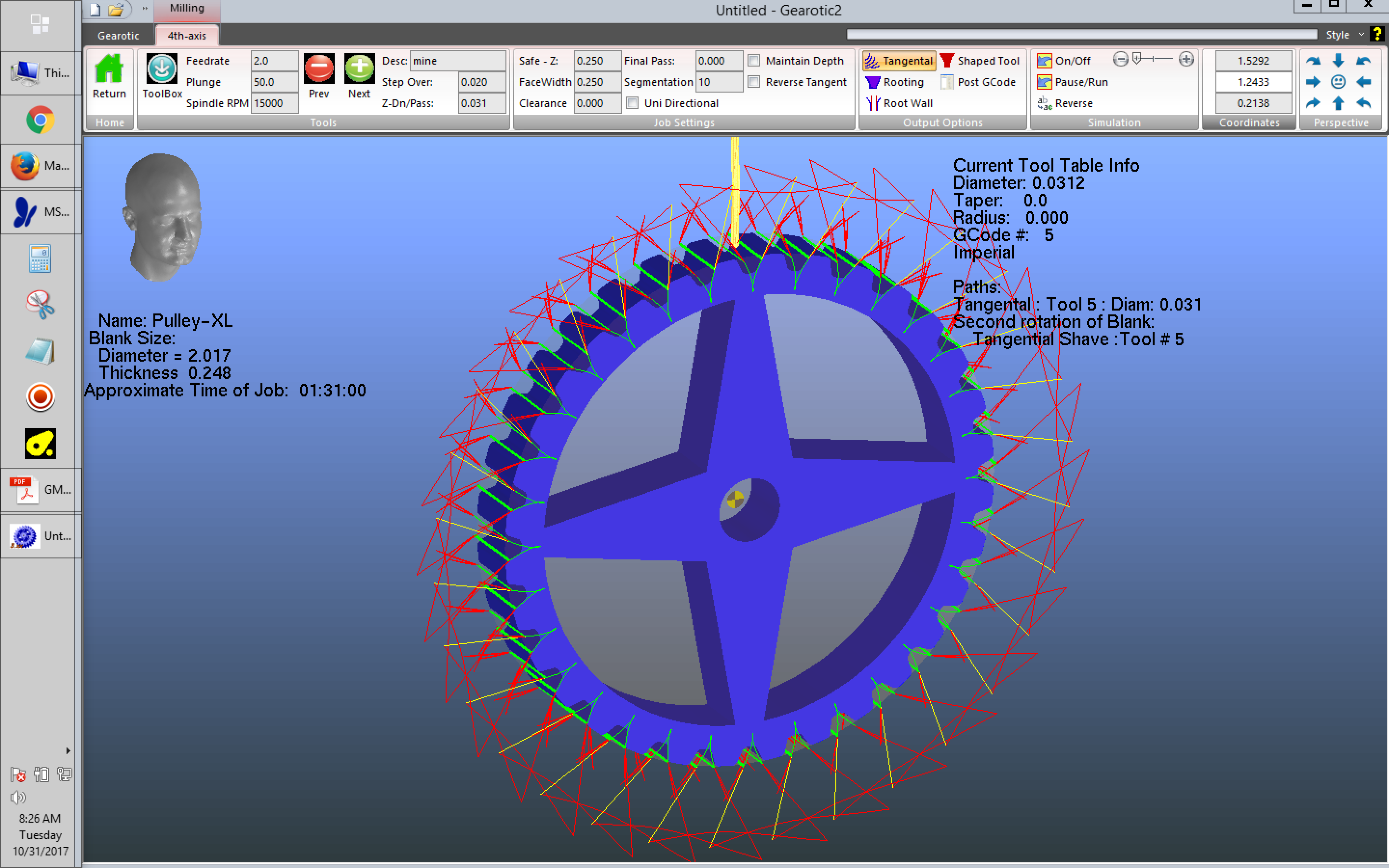This screenshot has width=1389, height=868.
Task: Click the red Prev tool button
Action: click(x=318, y=69)
